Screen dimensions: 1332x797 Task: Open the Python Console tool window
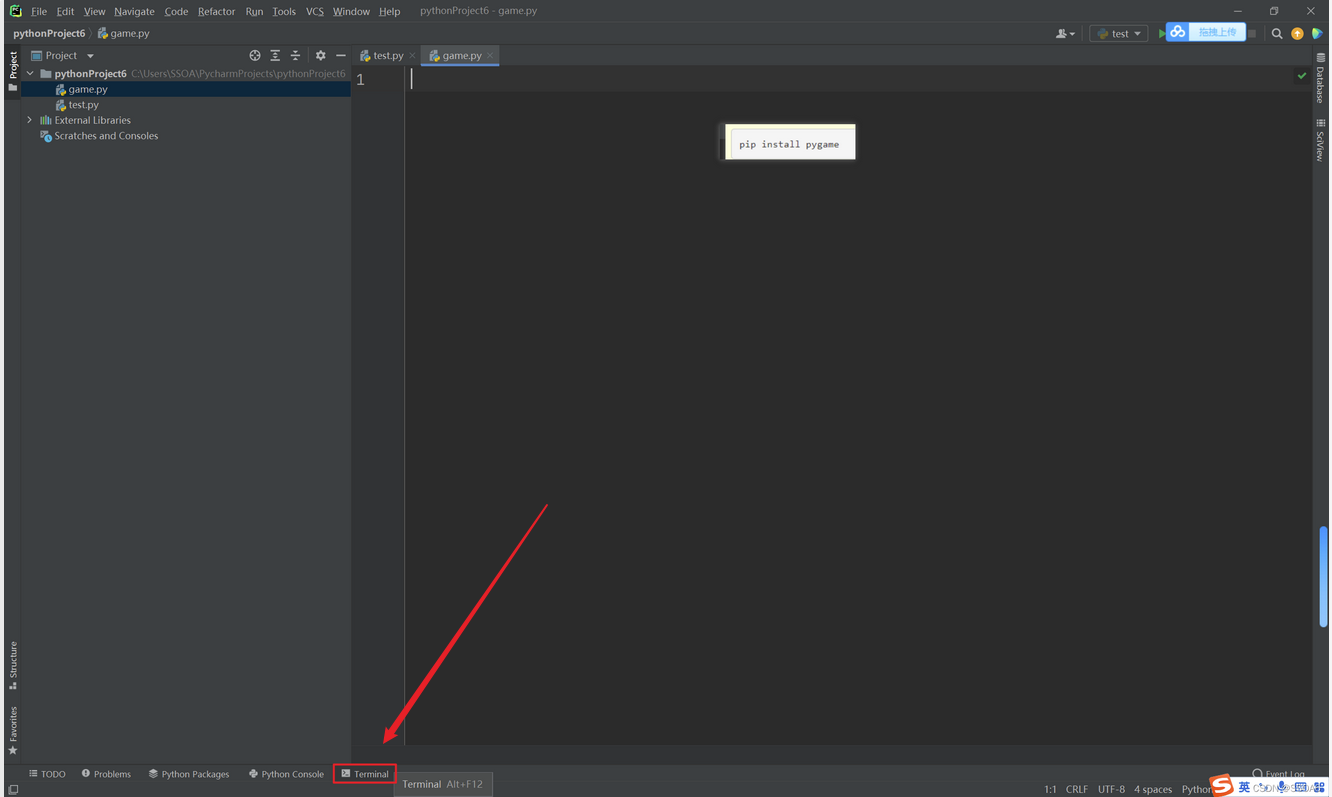(x=287, y=774)
